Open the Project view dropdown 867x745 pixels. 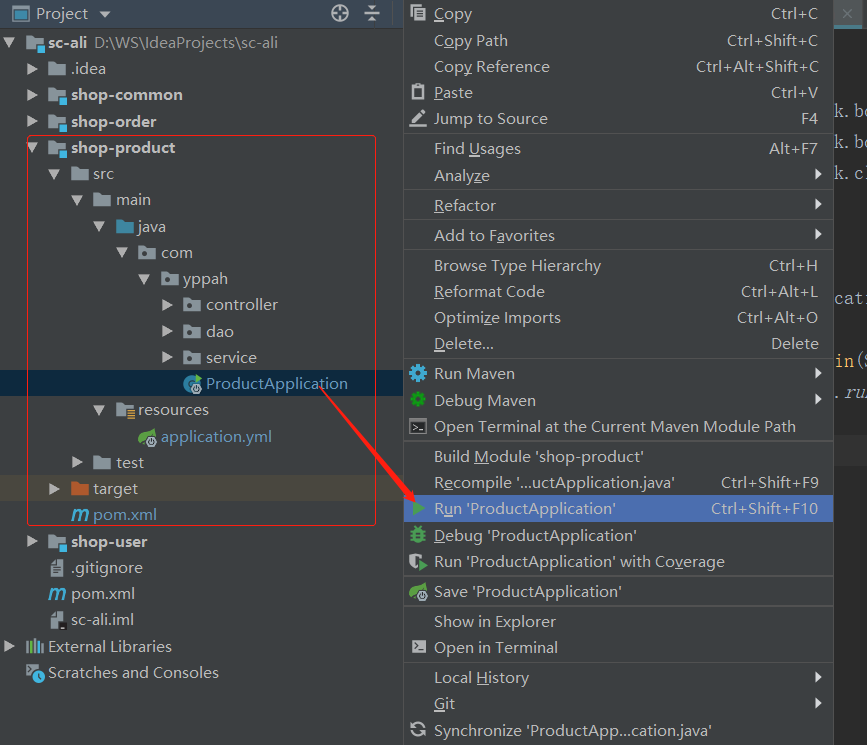(x=105, y=14)
